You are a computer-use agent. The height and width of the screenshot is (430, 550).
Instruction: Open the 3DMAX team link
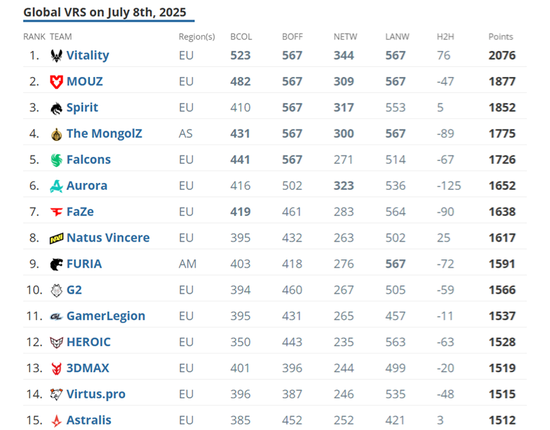coord(88,368)
